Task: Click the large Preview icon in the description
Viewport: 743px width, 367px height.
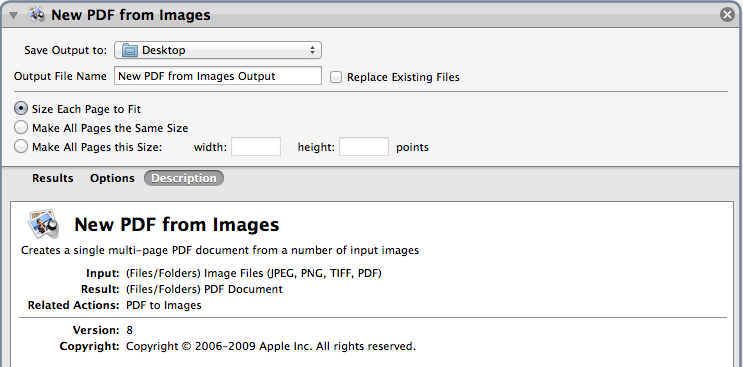Action: [x=43, y=224]
